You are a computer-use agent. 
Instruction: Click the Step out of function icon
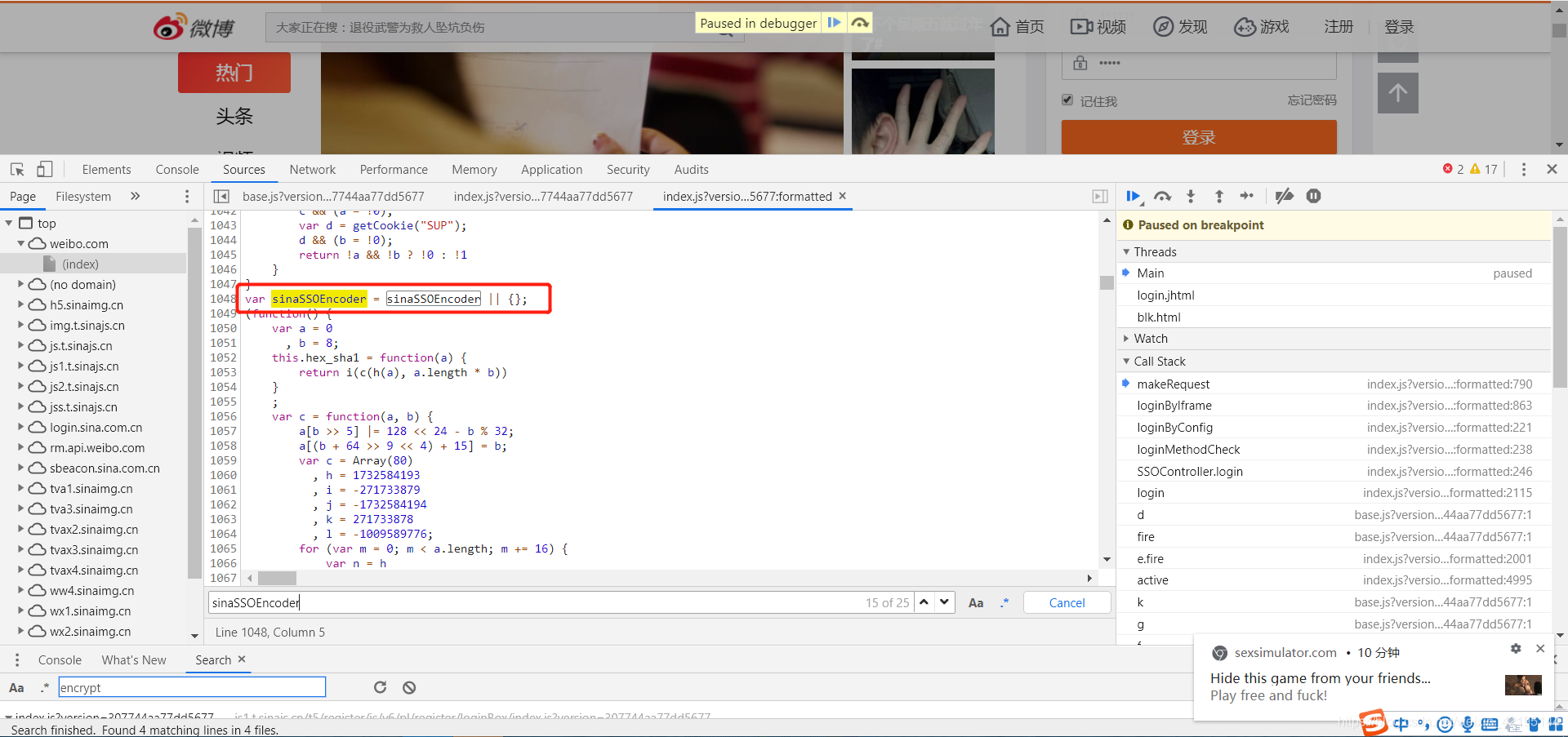[x=1218, y=196]
